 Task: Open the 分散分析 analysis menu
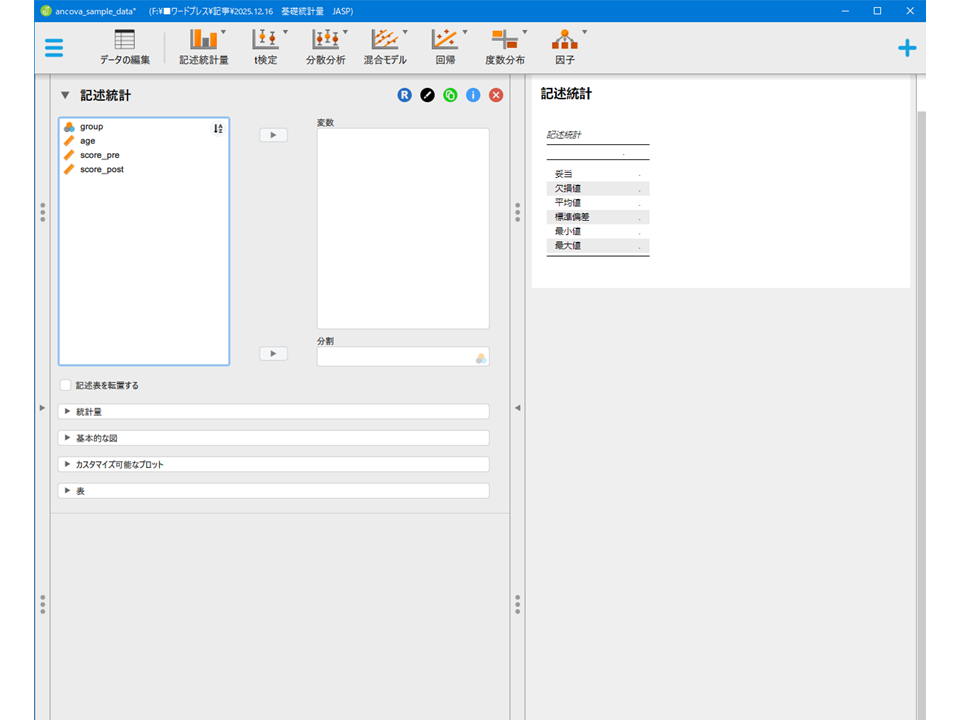click(325, 47)
